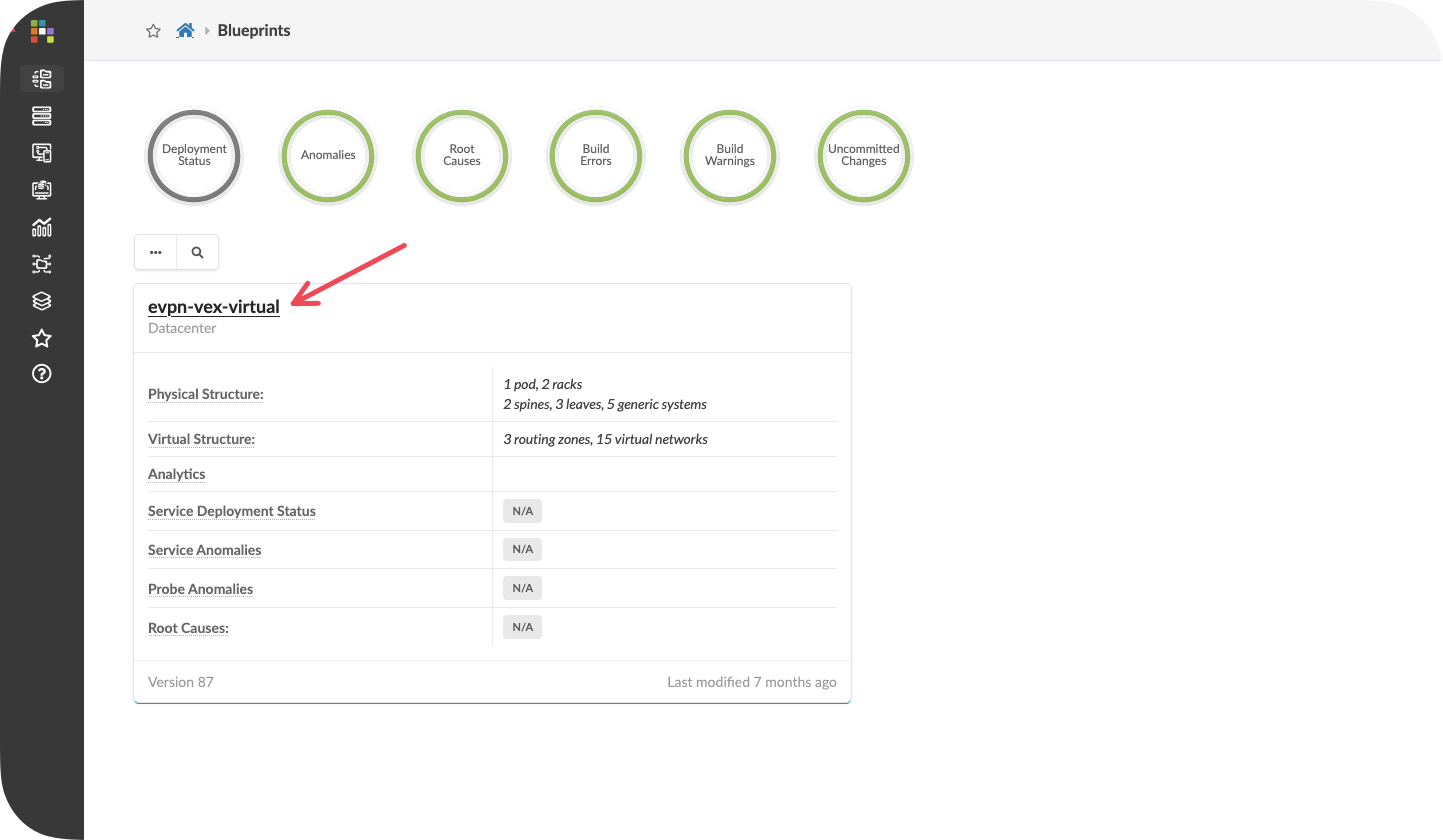Open the Blueprints icon in the sidebar
Viewport: 1443px width, 840px height.
coord(42,79)
